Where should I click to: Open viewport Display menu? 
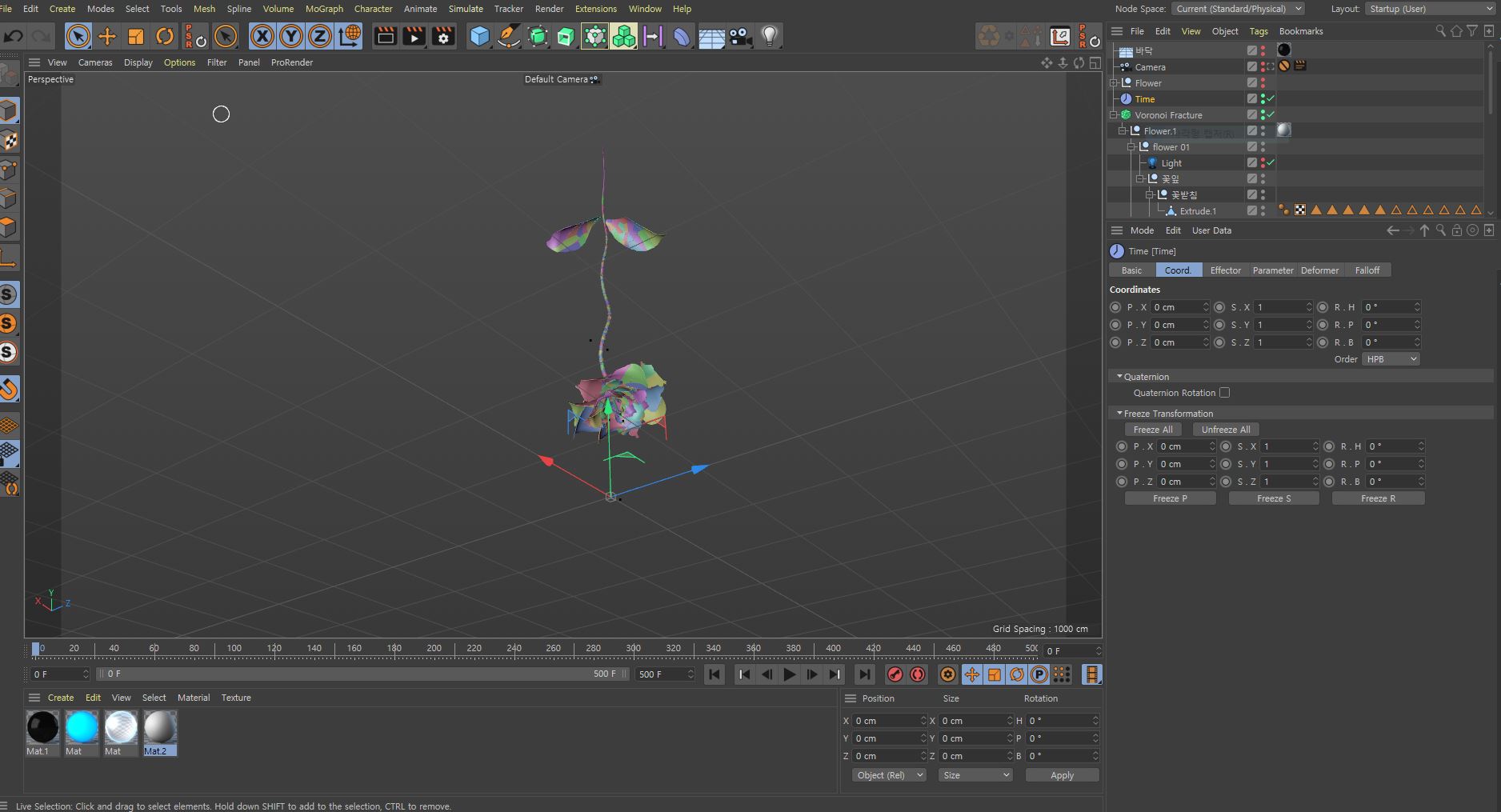pyautogui.click(x=138, y=62)
